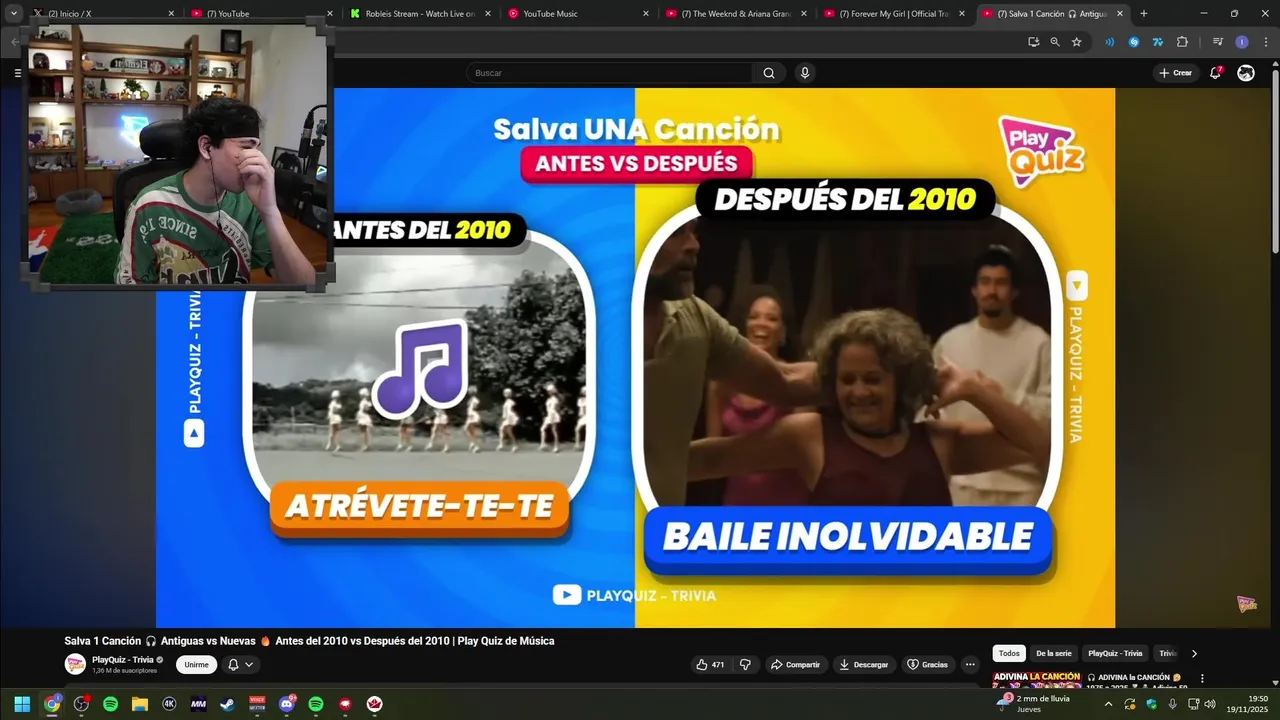Open the weather widget 2 mm de lluvia
Screen dimensions: 1280x720
click(1035, 704)
